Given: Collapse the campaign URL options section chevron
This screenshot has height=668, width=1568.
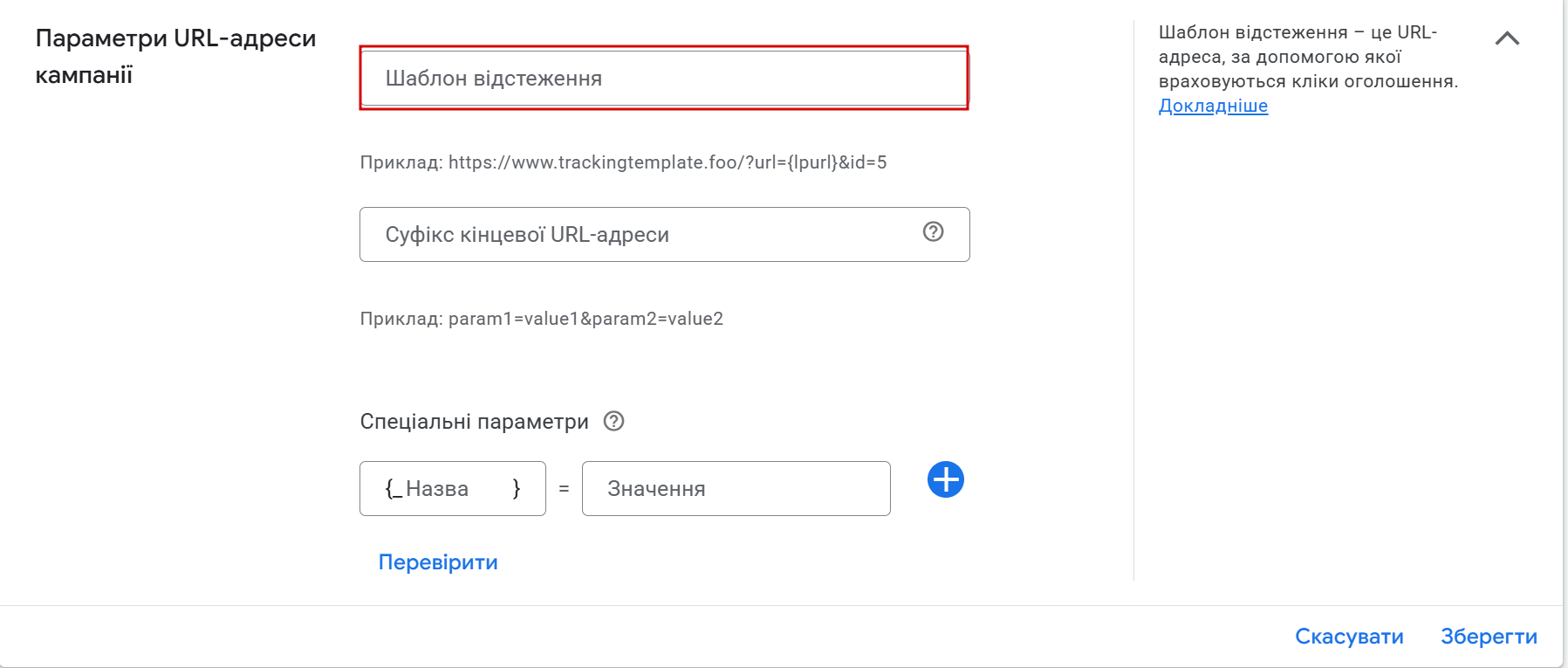Looking at the screenshot, I should [x=1507, y=38].
